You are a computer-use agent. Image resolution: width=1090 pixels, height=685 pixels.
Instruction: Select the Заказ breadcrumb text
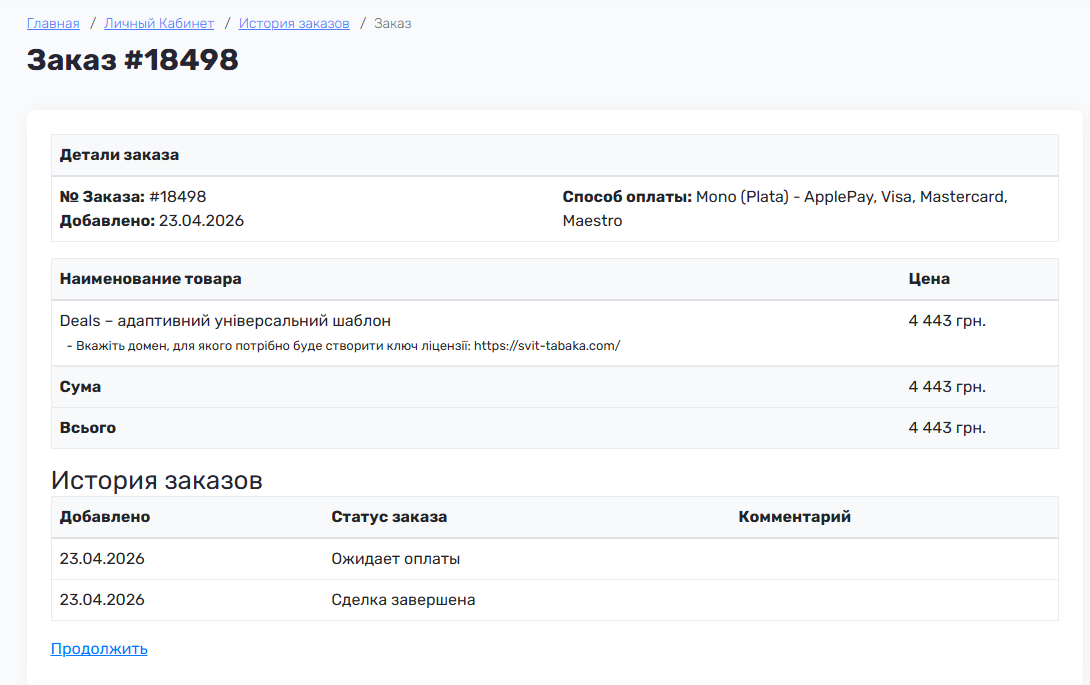pos(393,24)
